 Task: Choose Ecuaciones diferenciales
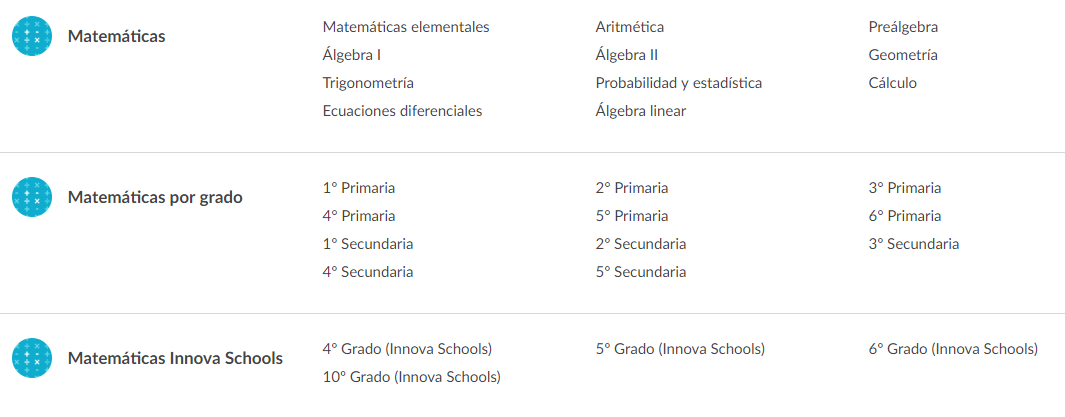coord(402,111)
